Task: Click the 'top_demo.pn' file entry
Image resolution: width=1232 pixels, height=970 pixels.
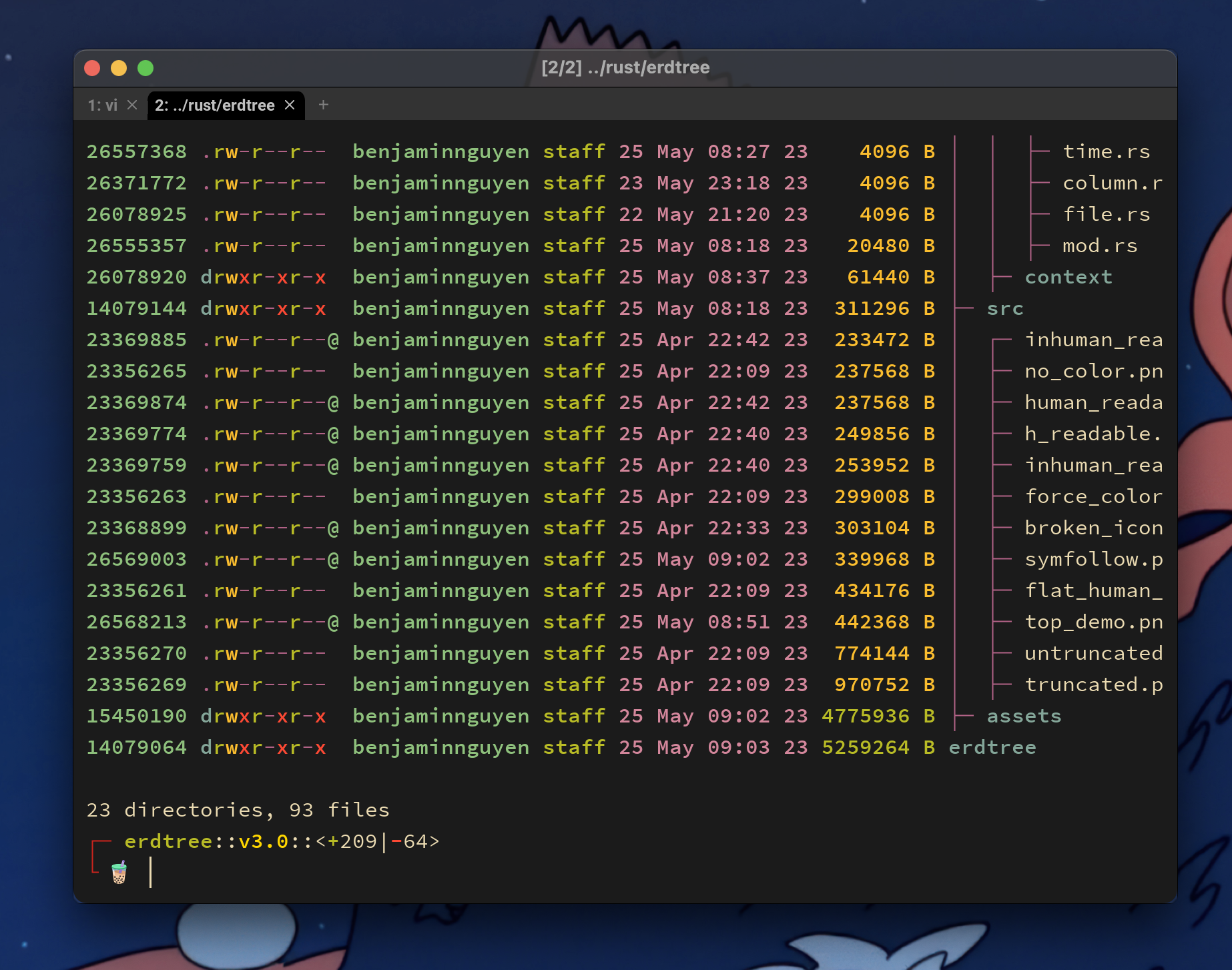Action: click(1094, 622)
